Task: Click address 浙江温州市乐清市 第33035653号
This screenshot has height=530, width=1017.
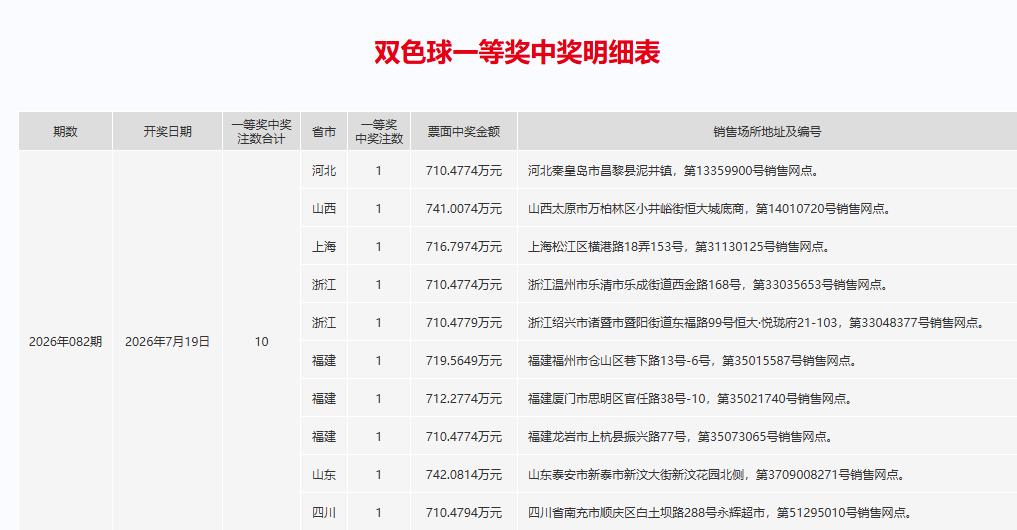Action: click(x=708, y=285)
